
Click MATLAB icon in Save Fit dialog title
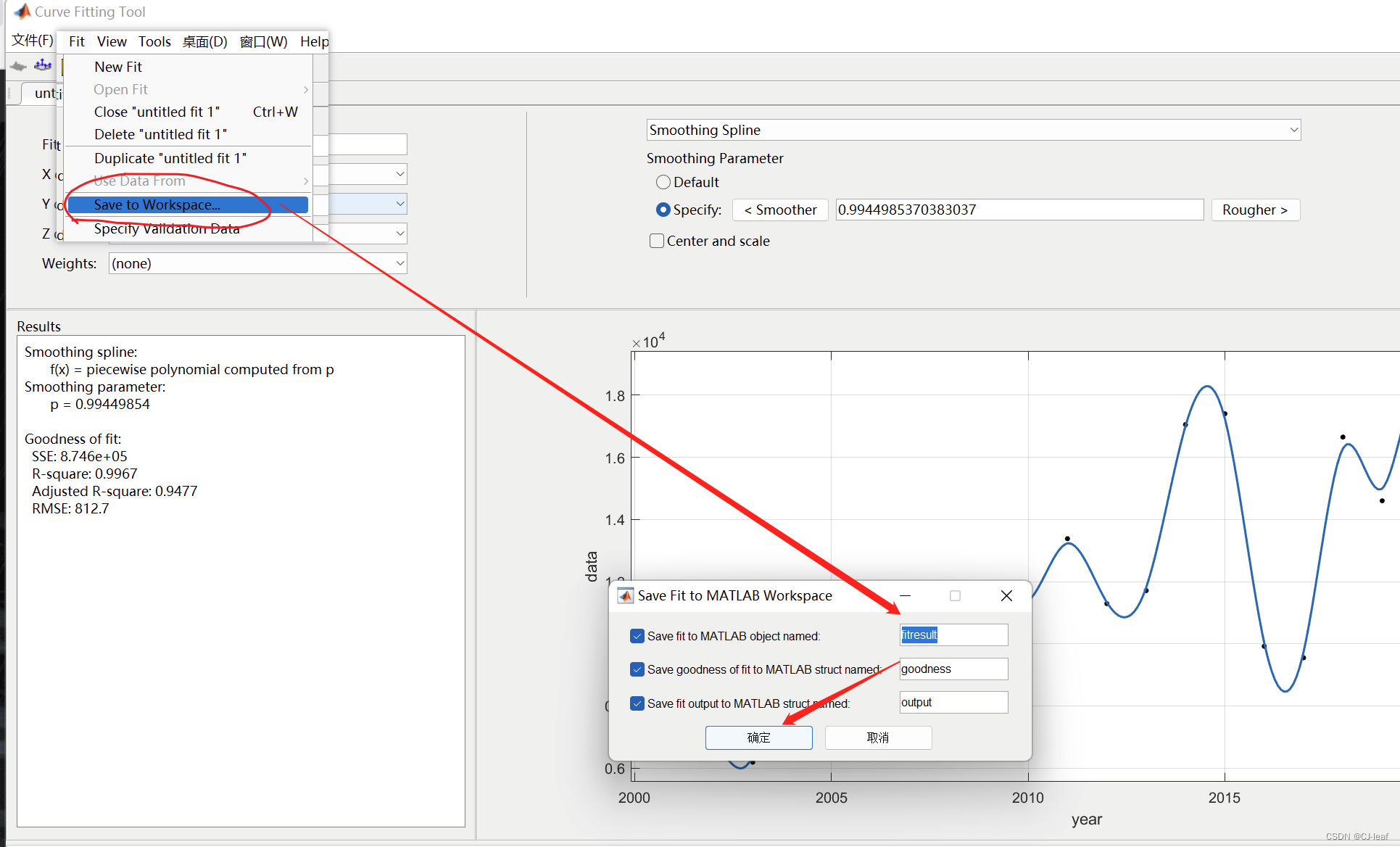625,595
